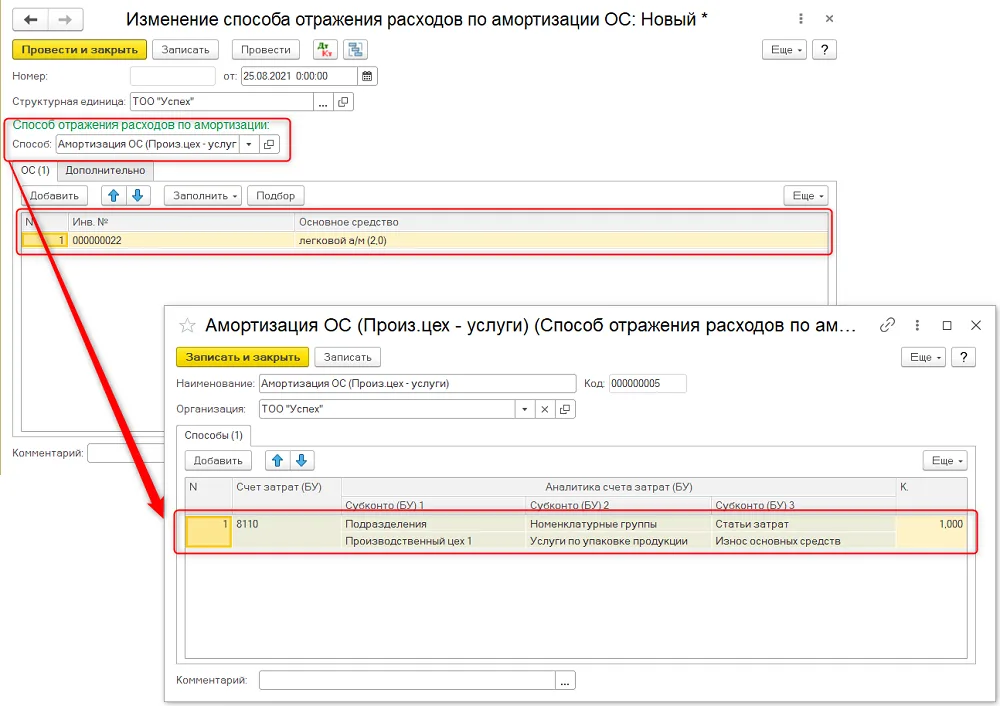This screenshot has height=706, width=1000.
Task: Open help in Амортизация ОС window
Action: click(x=964, y=357)
